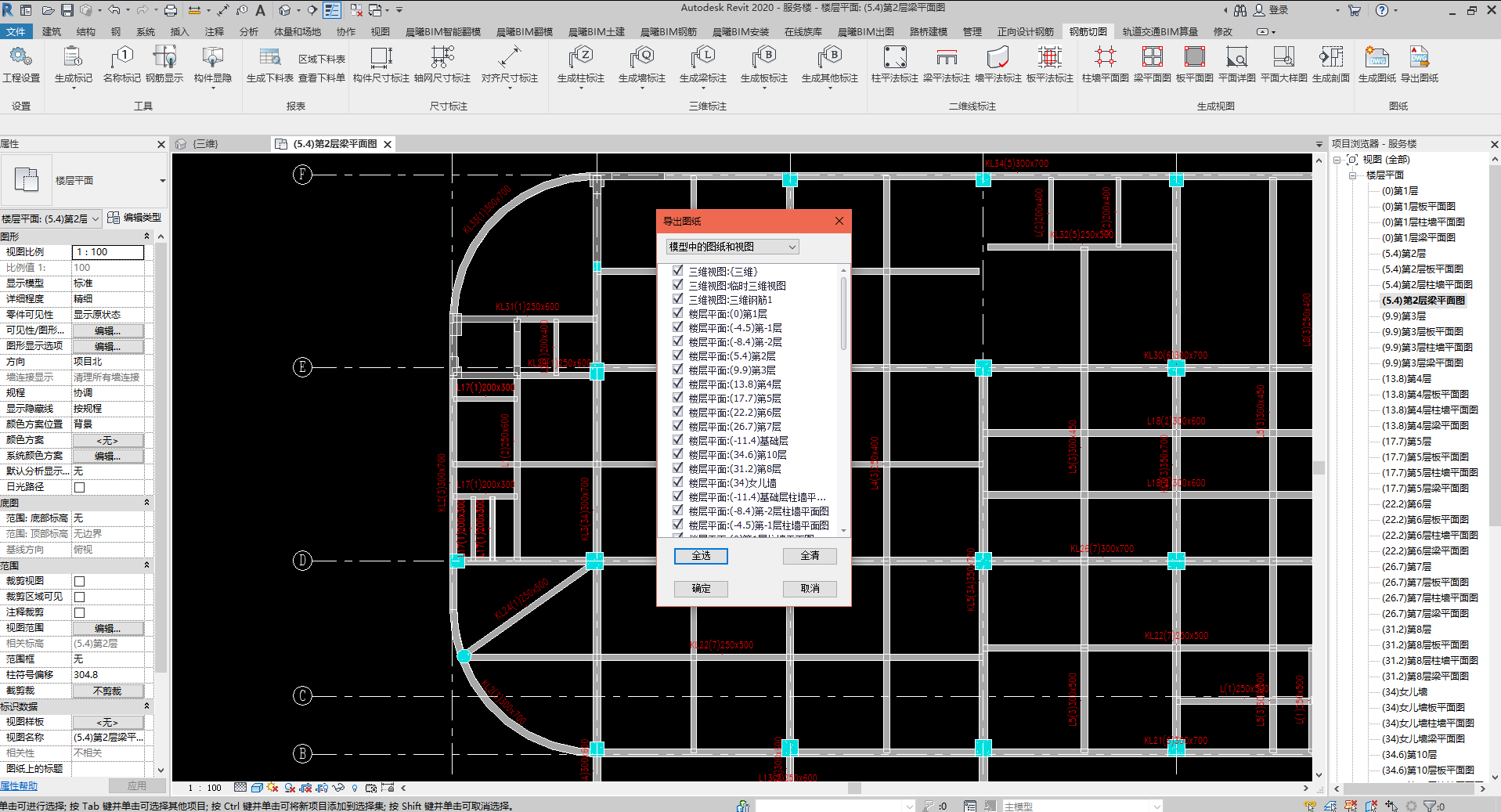Open 属性帮助 link
1501x812 pixels.
point(19,786)
